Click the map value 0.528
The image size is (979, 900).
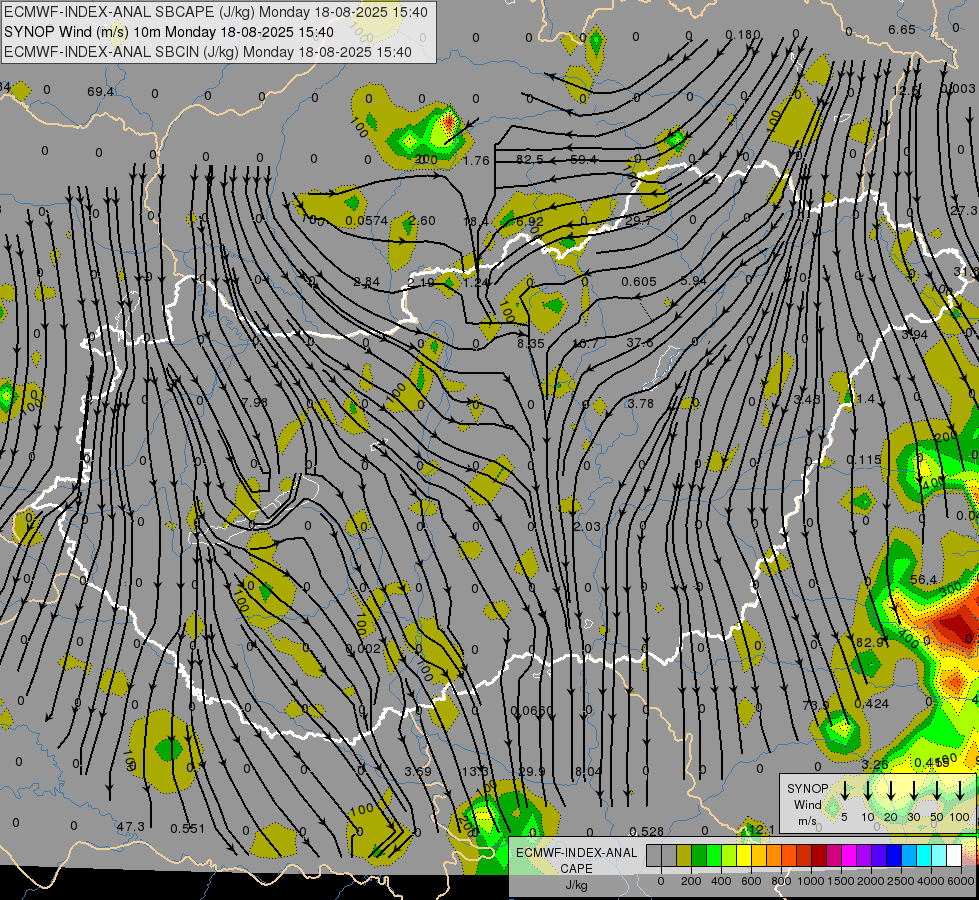click(646, 831)
